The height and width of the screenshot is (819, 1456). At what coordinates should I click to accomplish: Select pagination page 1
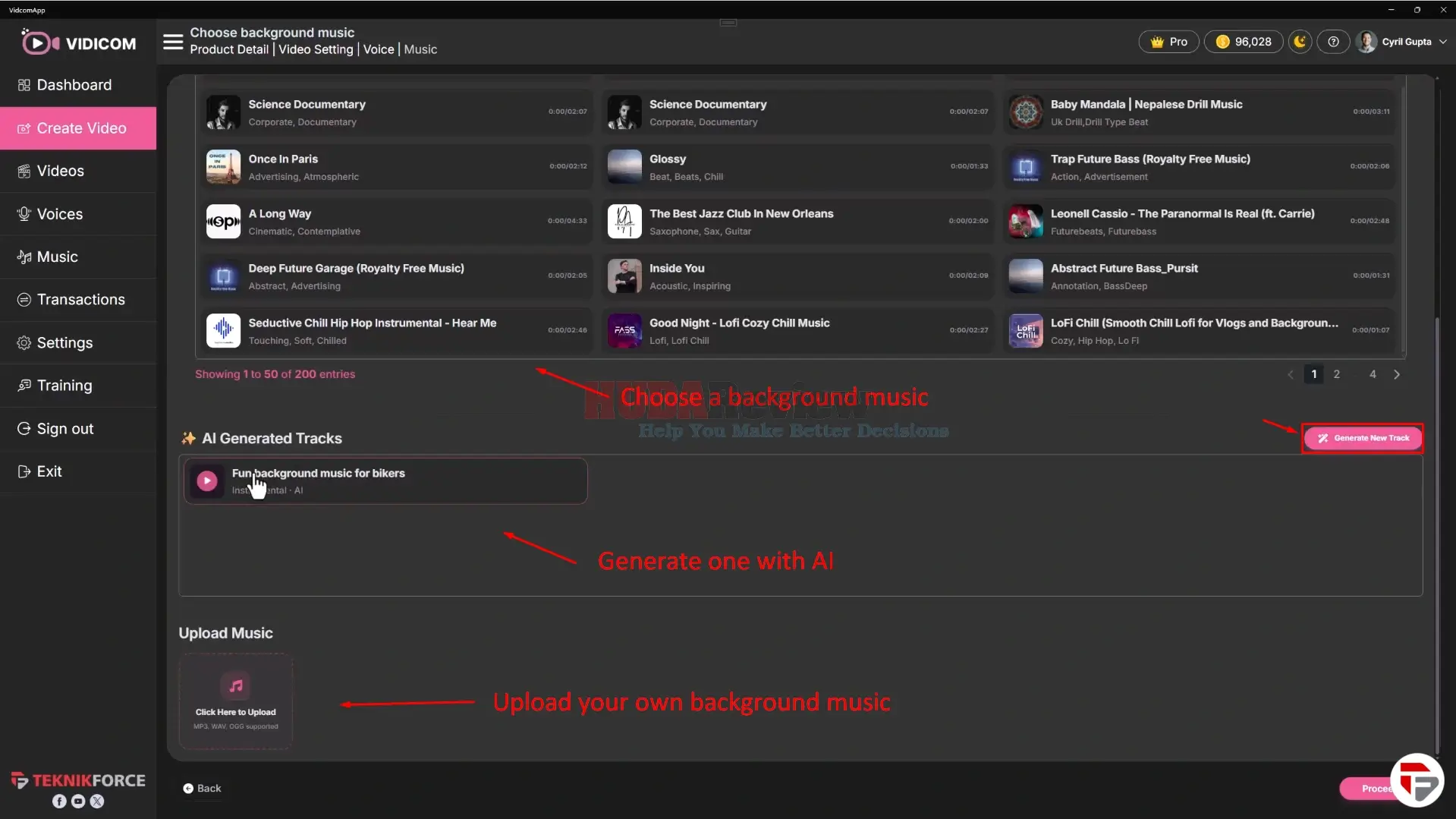(x=1314, y=374)
